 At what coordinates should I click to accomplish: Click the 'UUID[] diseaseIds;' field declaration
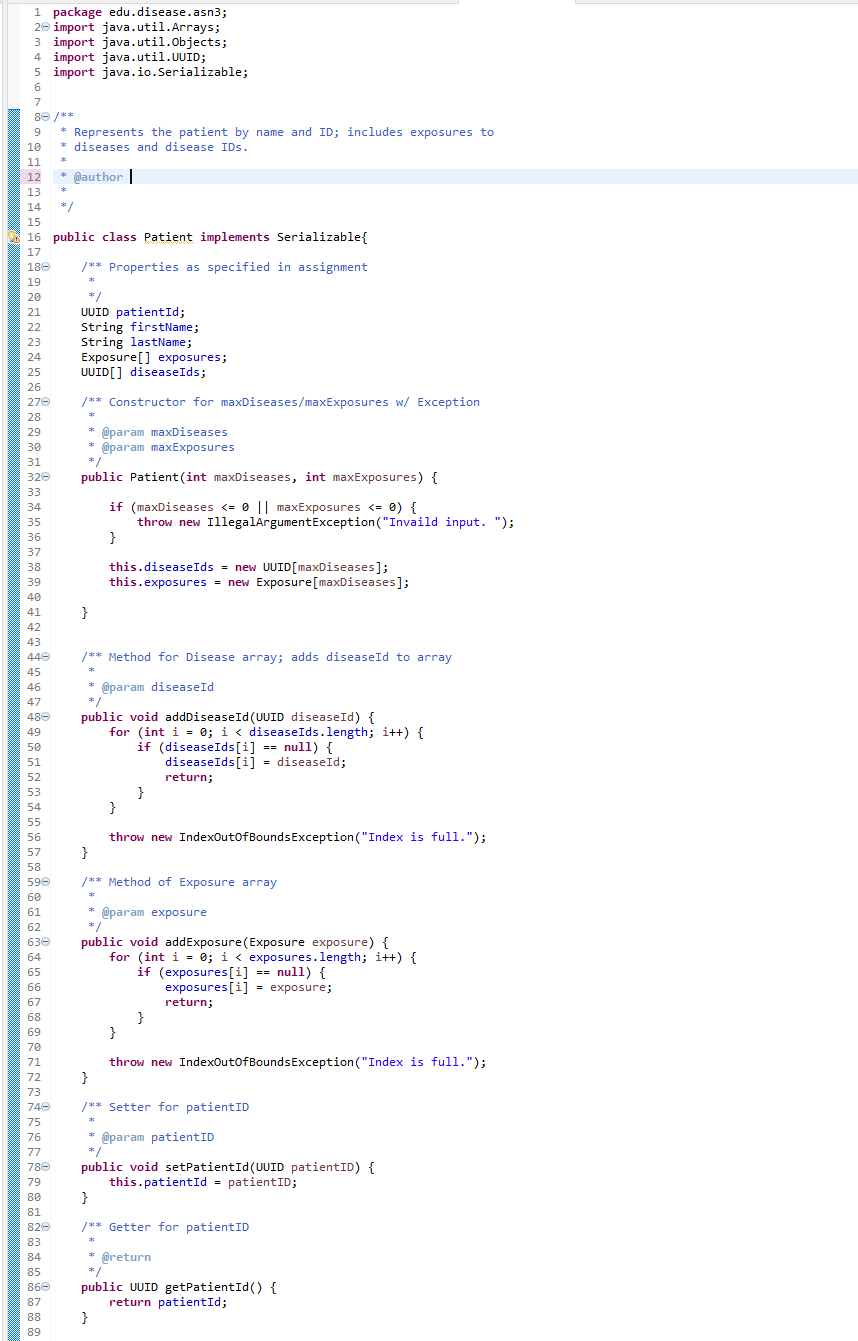144,372
